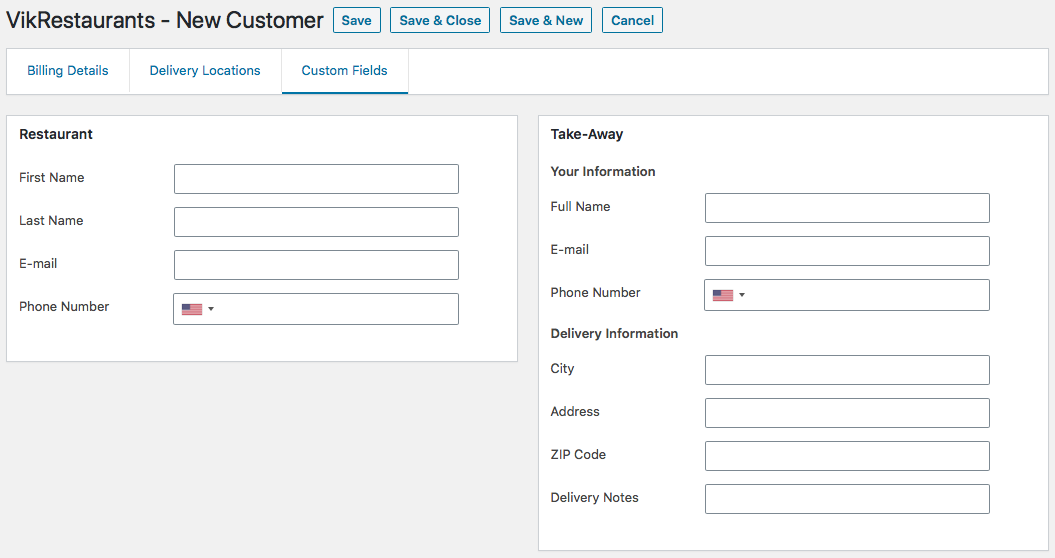Click the Delivery Notes input field

point(847,499)
